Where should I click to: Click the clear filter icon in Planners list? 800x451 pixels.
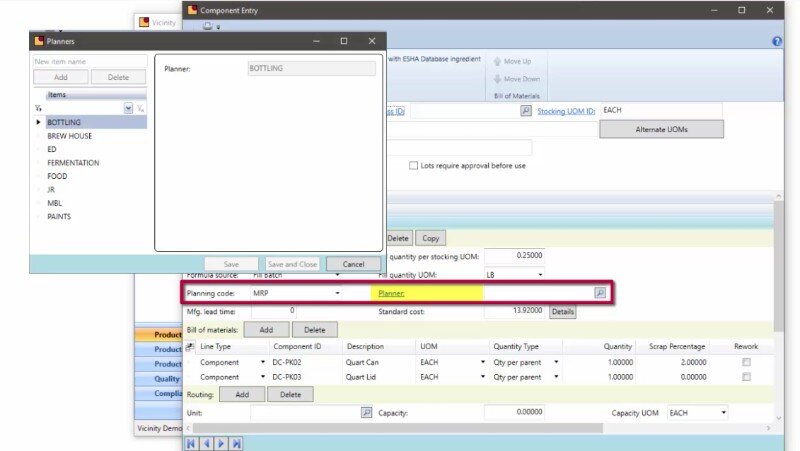click(140, 108)
